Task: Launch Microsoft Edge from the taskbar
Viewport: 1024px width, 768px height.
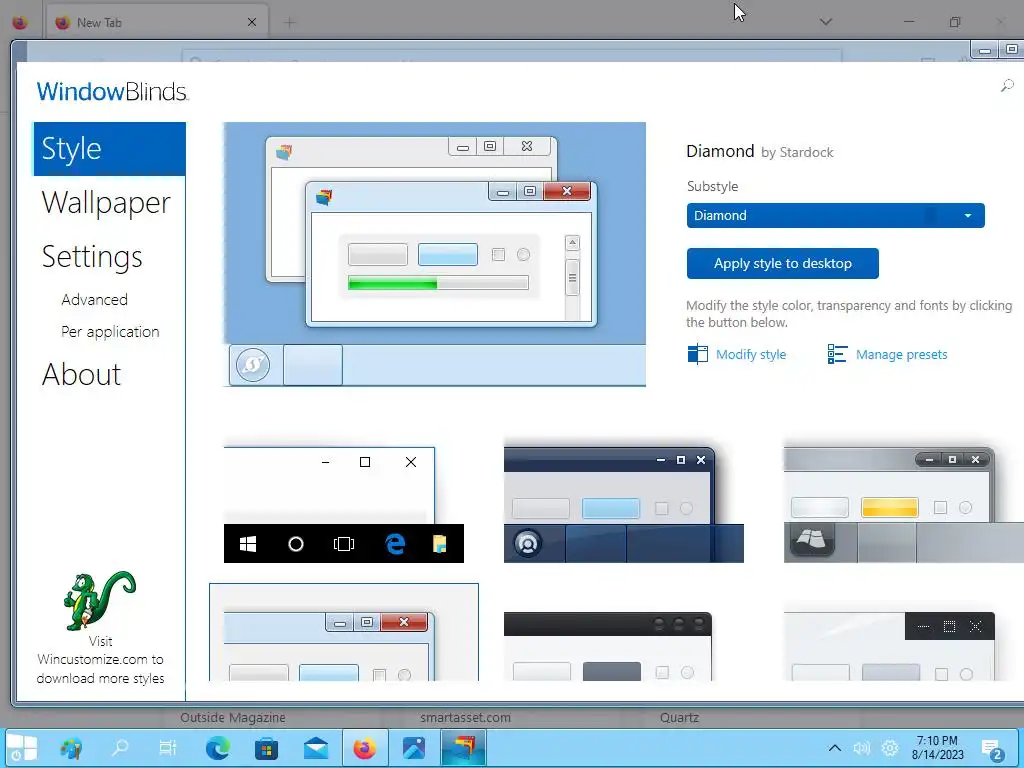Action: point(217,748)
